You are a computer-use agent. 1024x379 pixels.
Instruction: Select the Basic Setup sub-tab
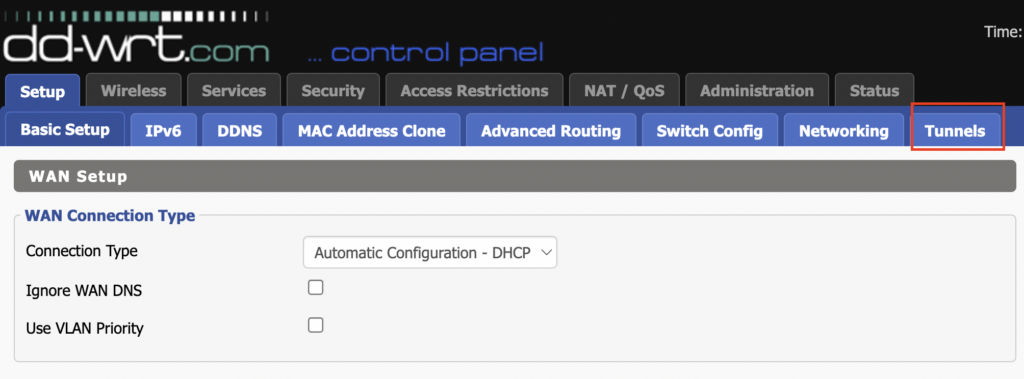click(65, 129)
